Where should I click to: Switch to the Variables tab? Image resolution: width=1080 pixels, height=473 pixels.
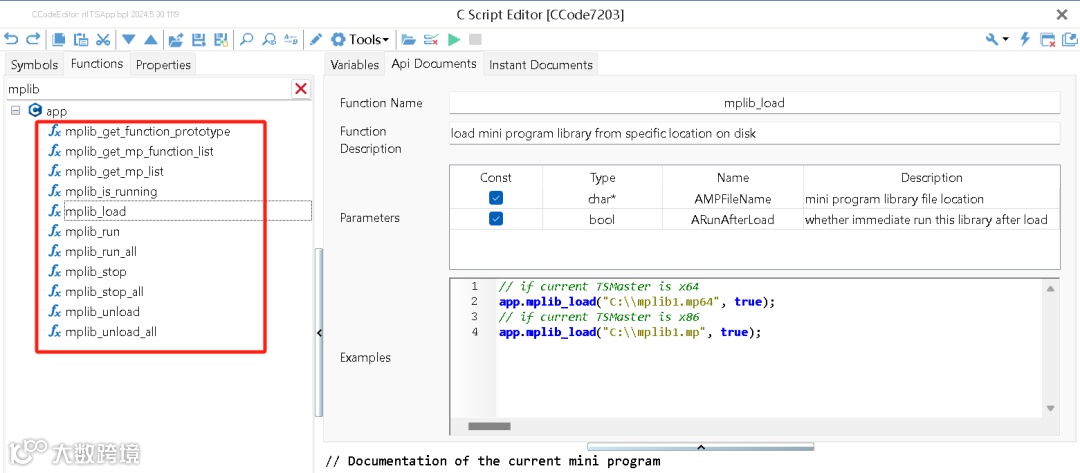tap(355, 65)
